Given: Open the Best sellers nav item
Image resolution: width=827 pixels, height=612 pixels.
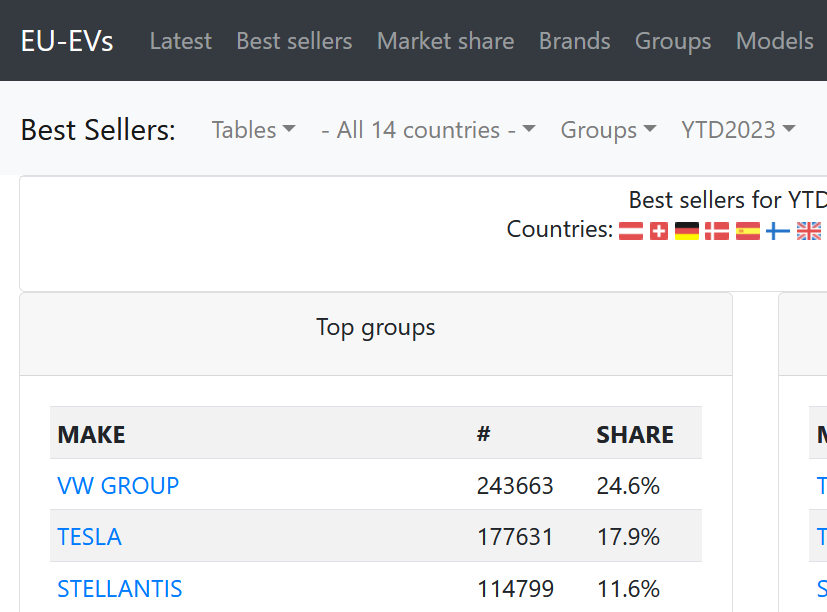Looking at the screenshot, I should pos(294,41).
